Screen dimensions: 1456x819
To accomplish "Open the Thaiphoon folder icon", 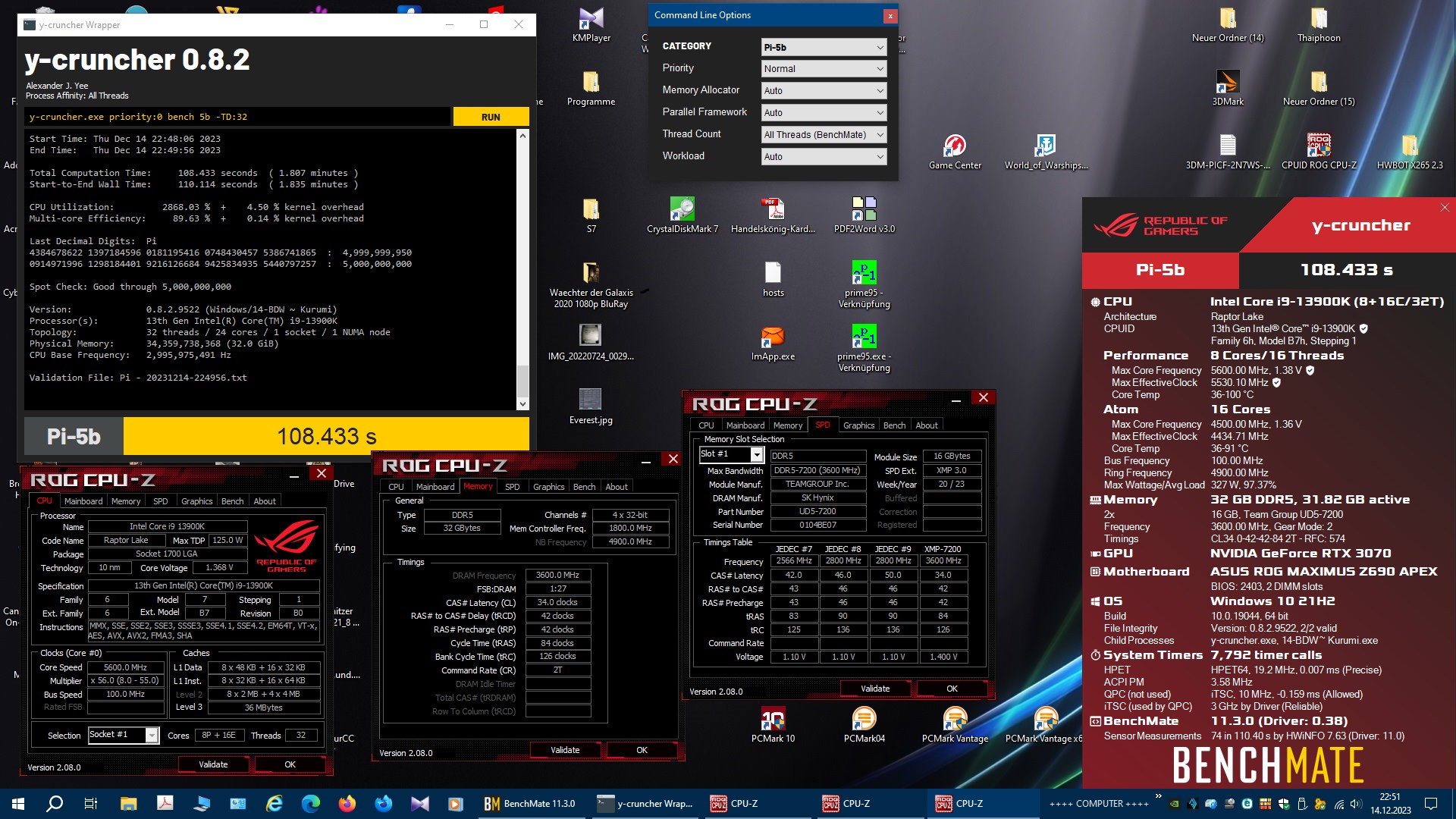I will 1319,24.
